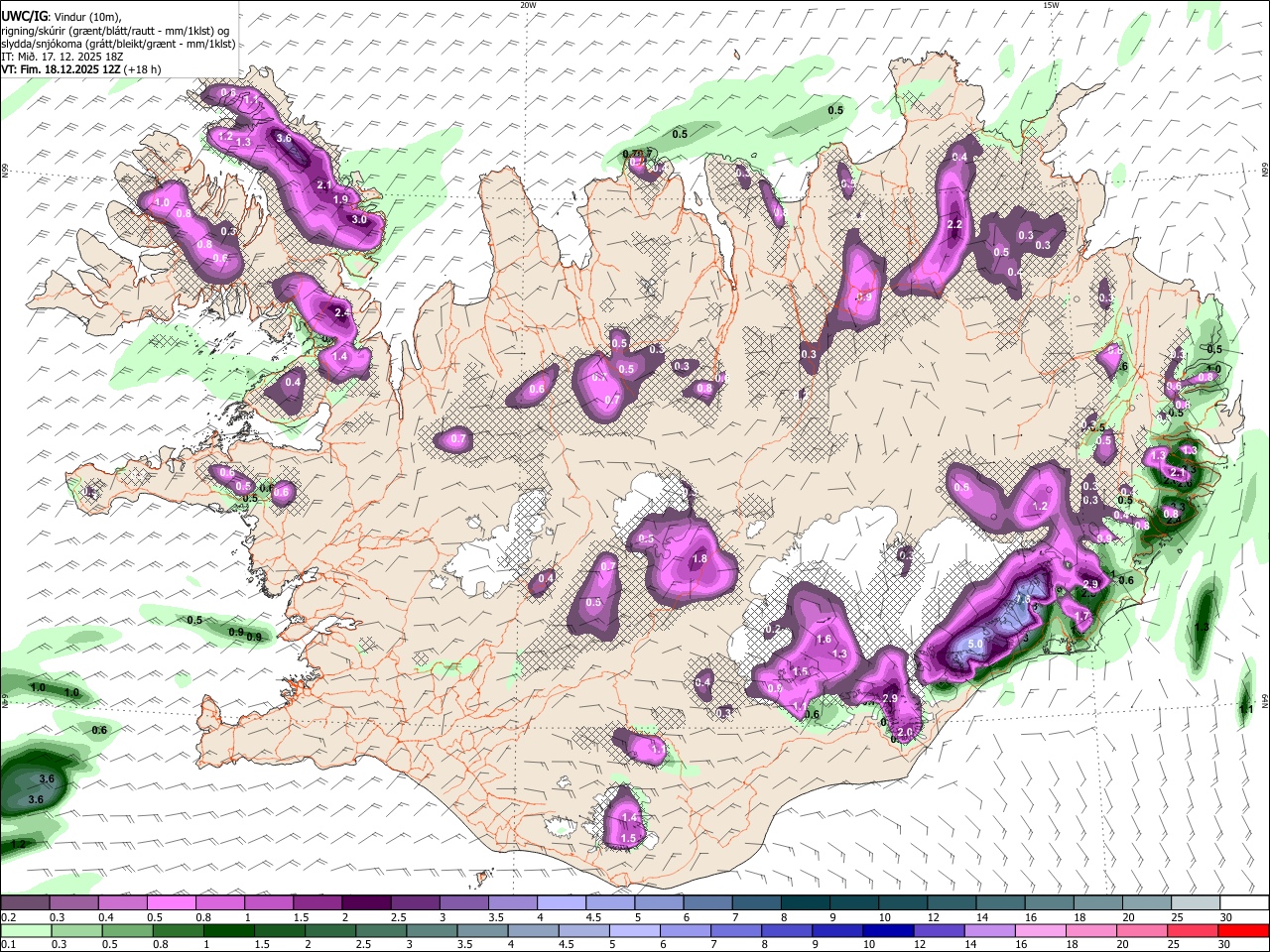1270x952 pixels.
Task: Click the '3.0' snowfall value on the map
Action: pos(359,219)
